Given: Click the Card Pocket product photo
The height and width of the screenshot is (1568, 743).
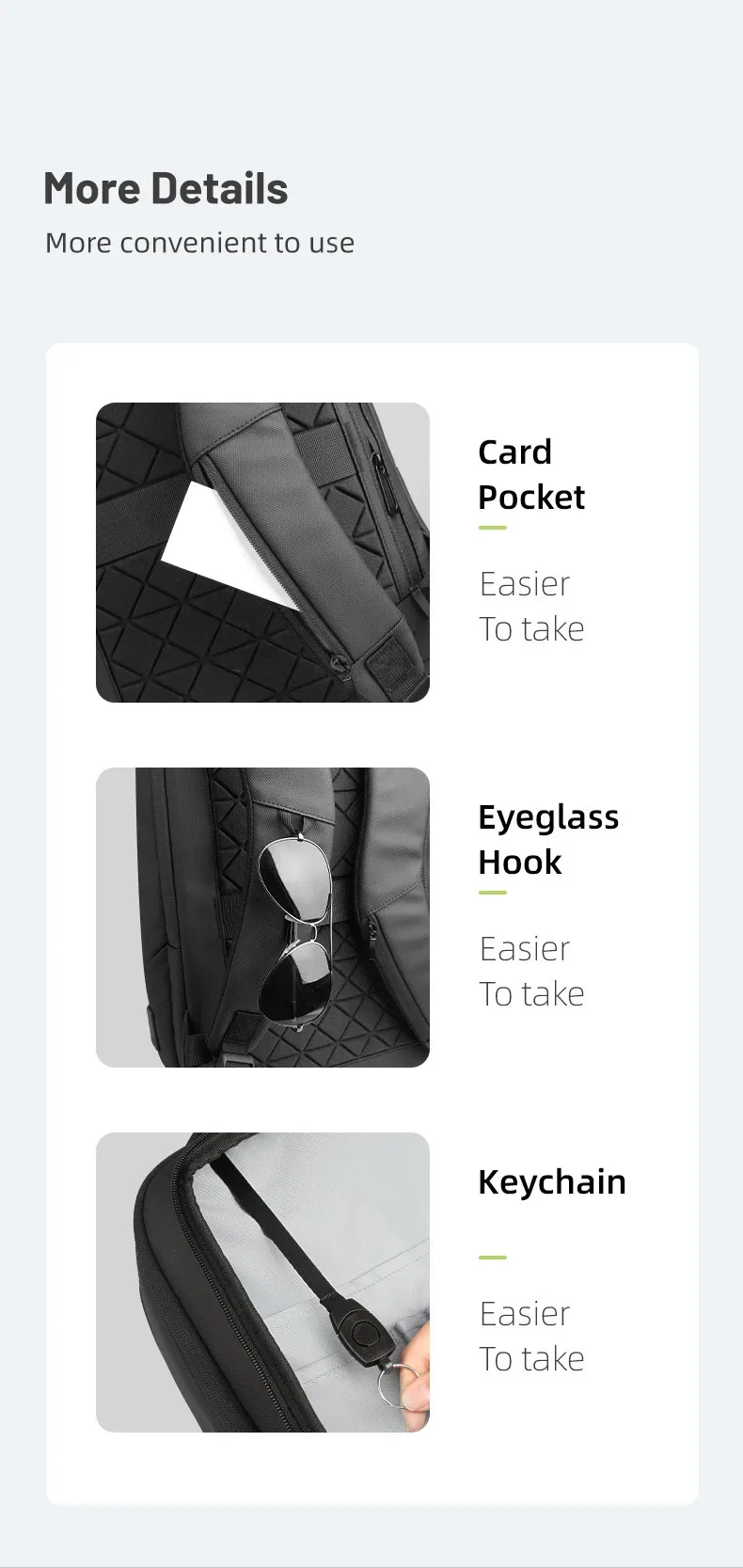Looking at the screenshot, I should (262, 552).
